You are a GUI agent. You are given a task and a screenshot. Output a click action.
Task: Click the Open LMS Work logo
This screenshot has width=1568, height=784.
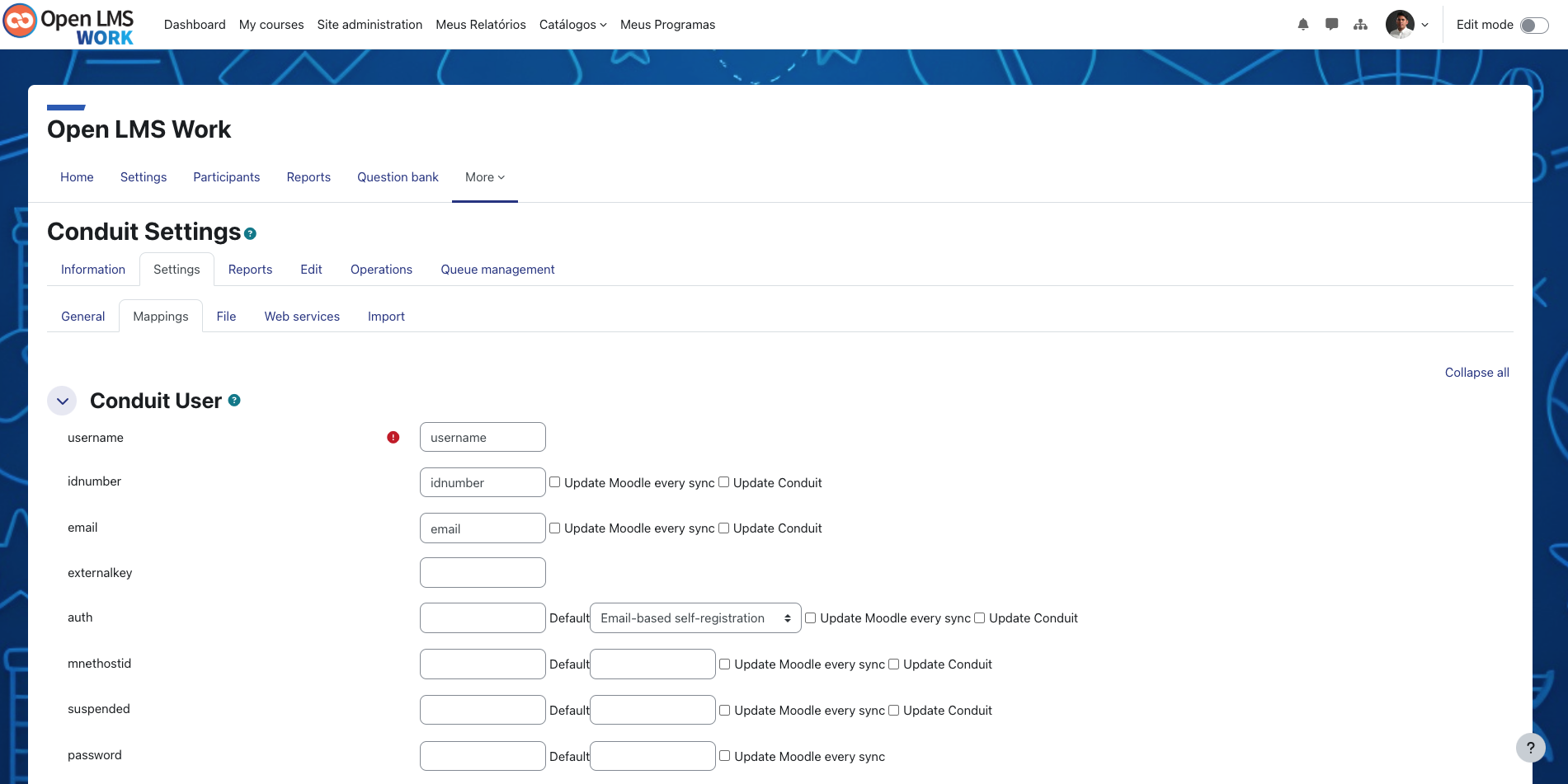(x=68, y=24)
